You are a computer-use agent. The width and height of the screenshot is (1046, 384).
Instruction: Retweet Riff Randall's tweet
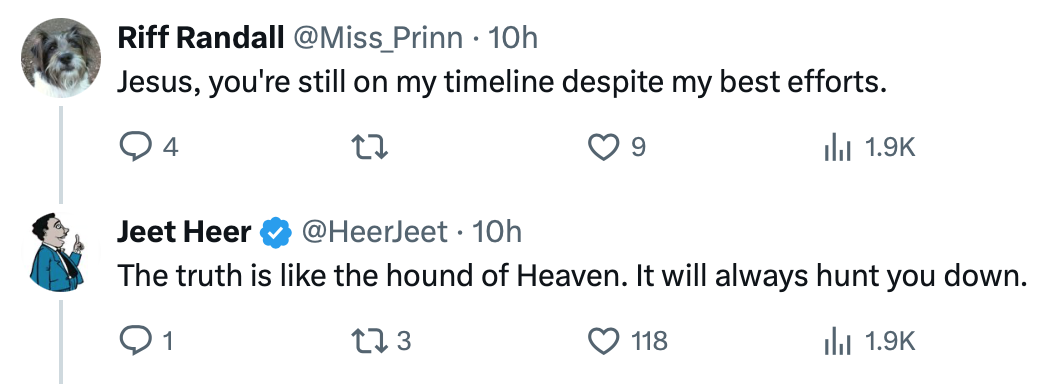pyautogui.click(x=370, y=147)
